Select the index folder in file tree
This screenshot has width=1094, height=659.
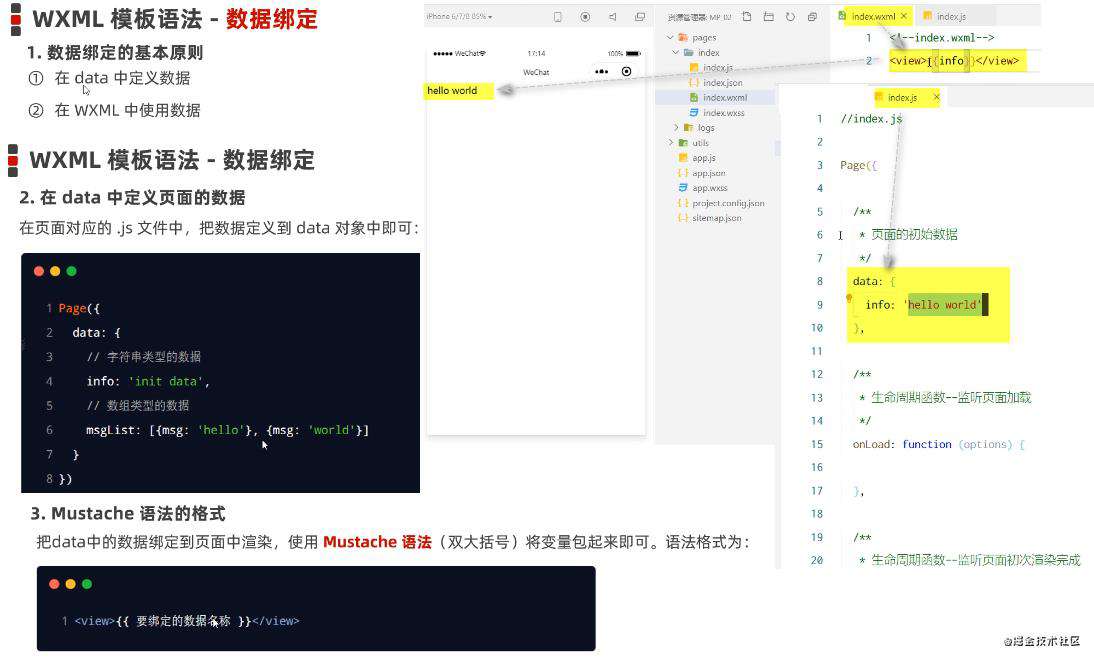pyautogui.click(x=708, y=52)
